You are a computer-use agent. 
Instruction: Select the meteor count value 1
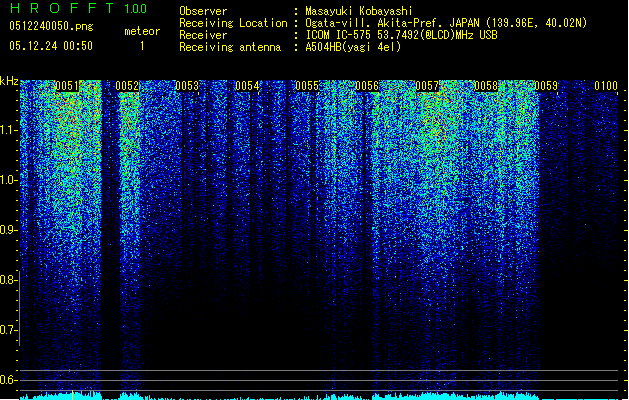click(142, 46)
